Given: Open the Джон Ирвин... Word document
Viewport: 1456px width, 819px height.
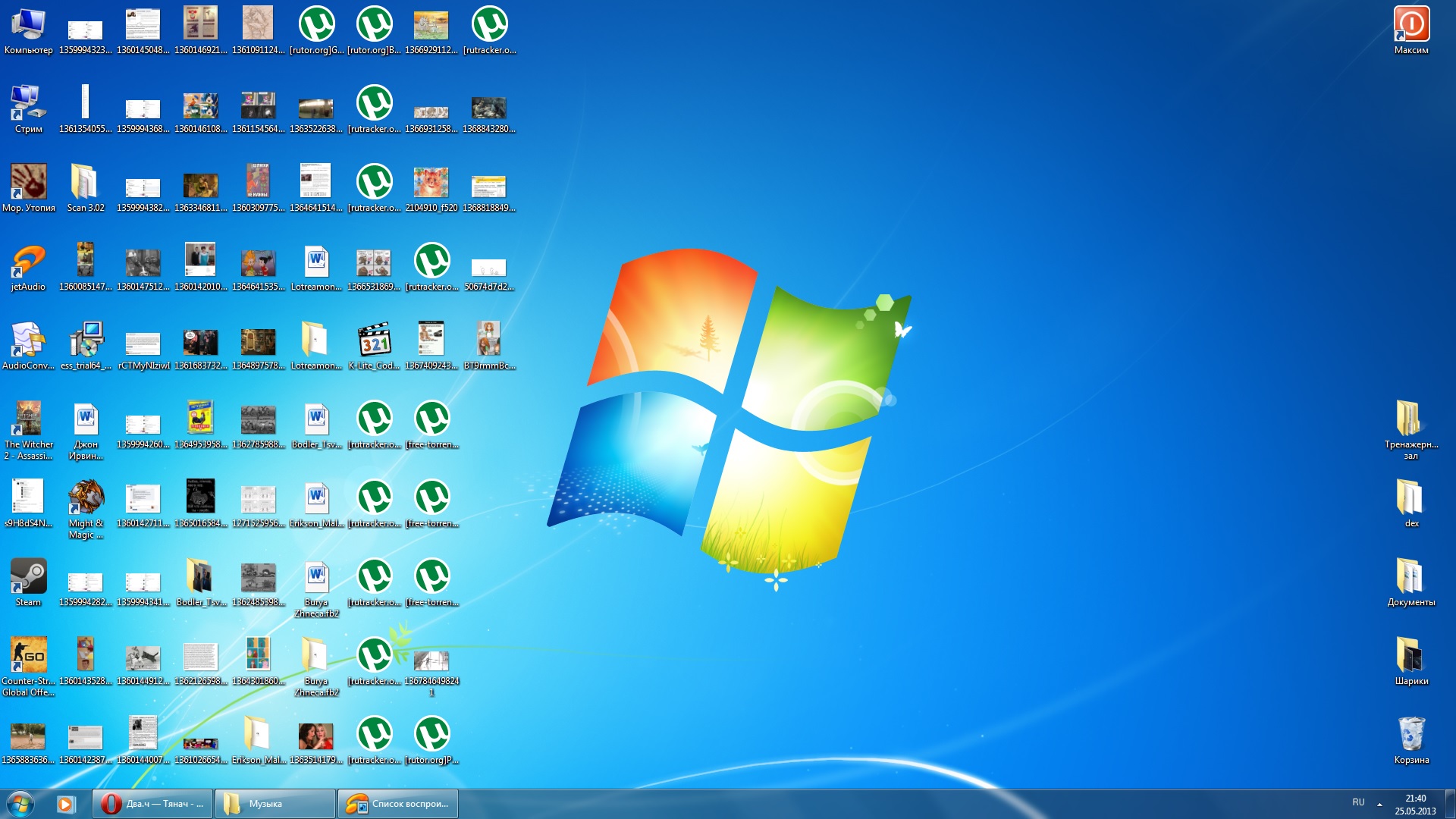Looking at the screenshot, I should pos(86,430).
